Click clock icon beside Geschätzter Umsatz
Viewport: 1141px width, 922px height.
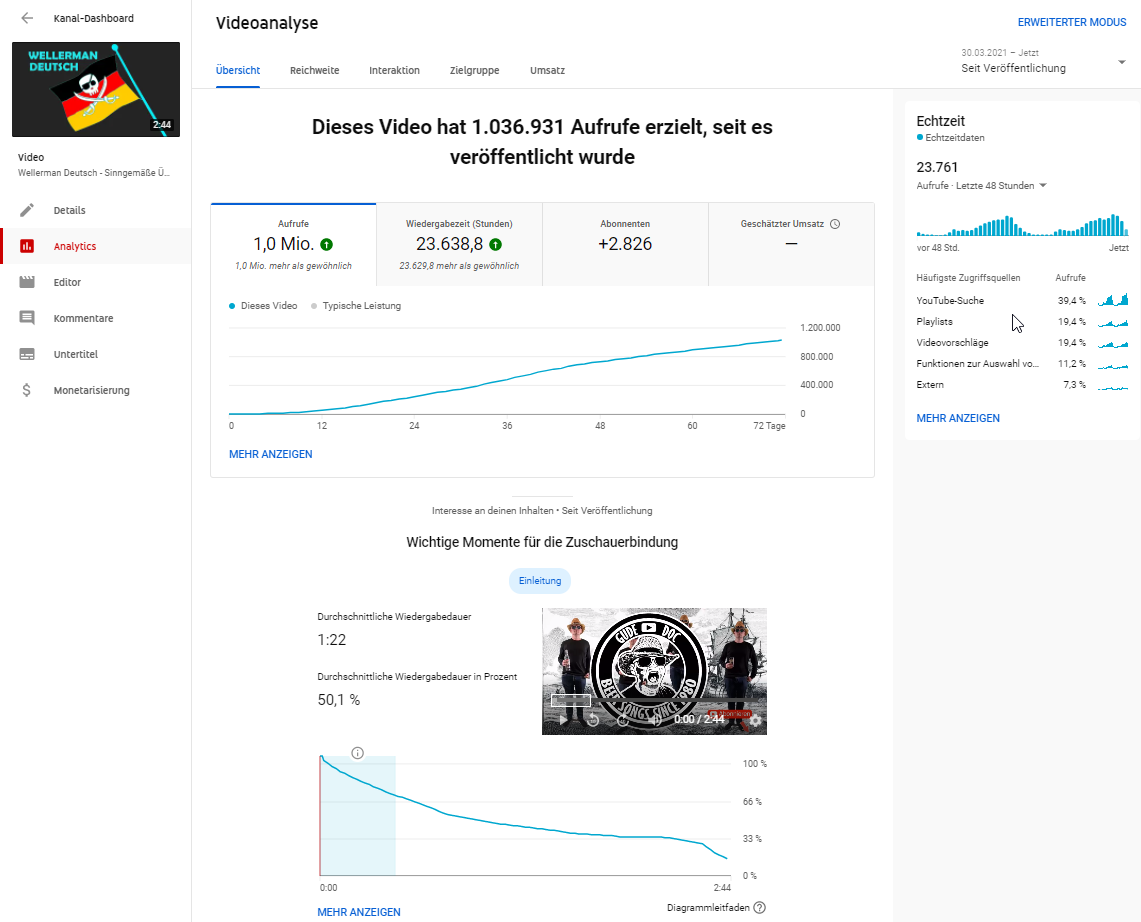[x=835, y=224]
